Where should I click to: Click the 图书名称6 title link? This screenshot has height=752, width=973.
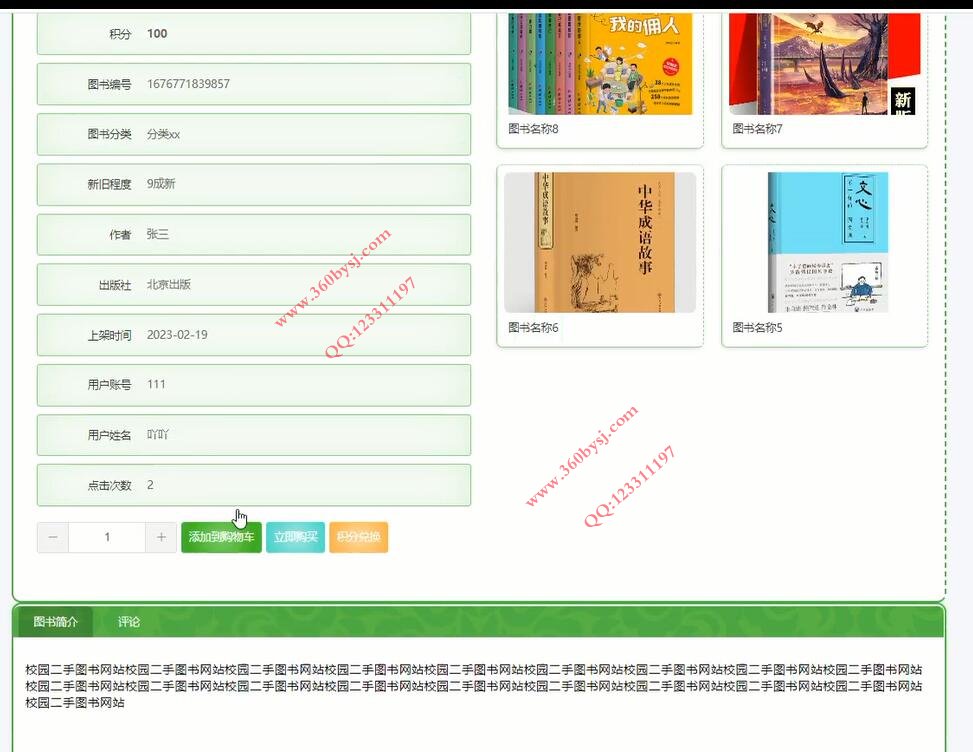coord(533,328)
